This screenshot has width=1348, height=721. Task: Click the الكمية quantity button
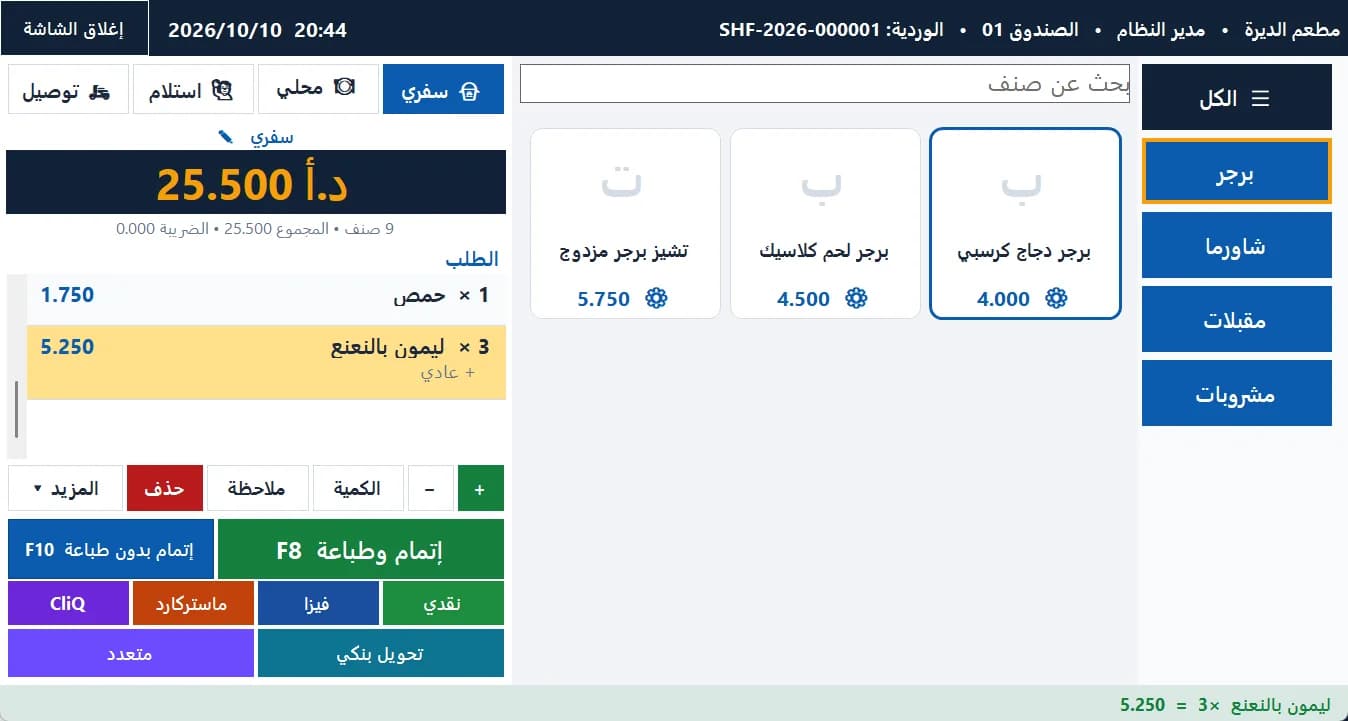pos(358,489)
